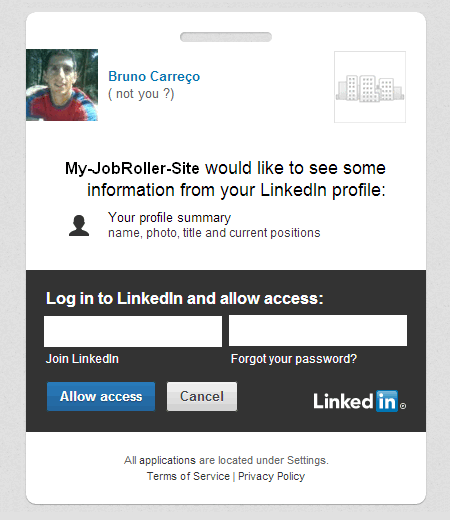Focus the password input field
Viewport: 450px width, 520px height.
point(318,331)
